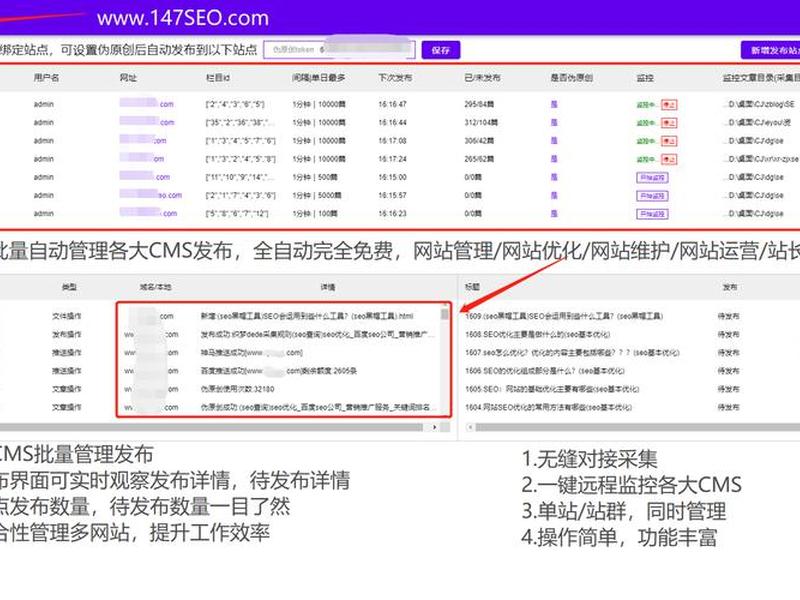This screenshot has width=800, height=600.
Task: Select the monitored folder path containing eyou
Action: [x=757, y=122]
